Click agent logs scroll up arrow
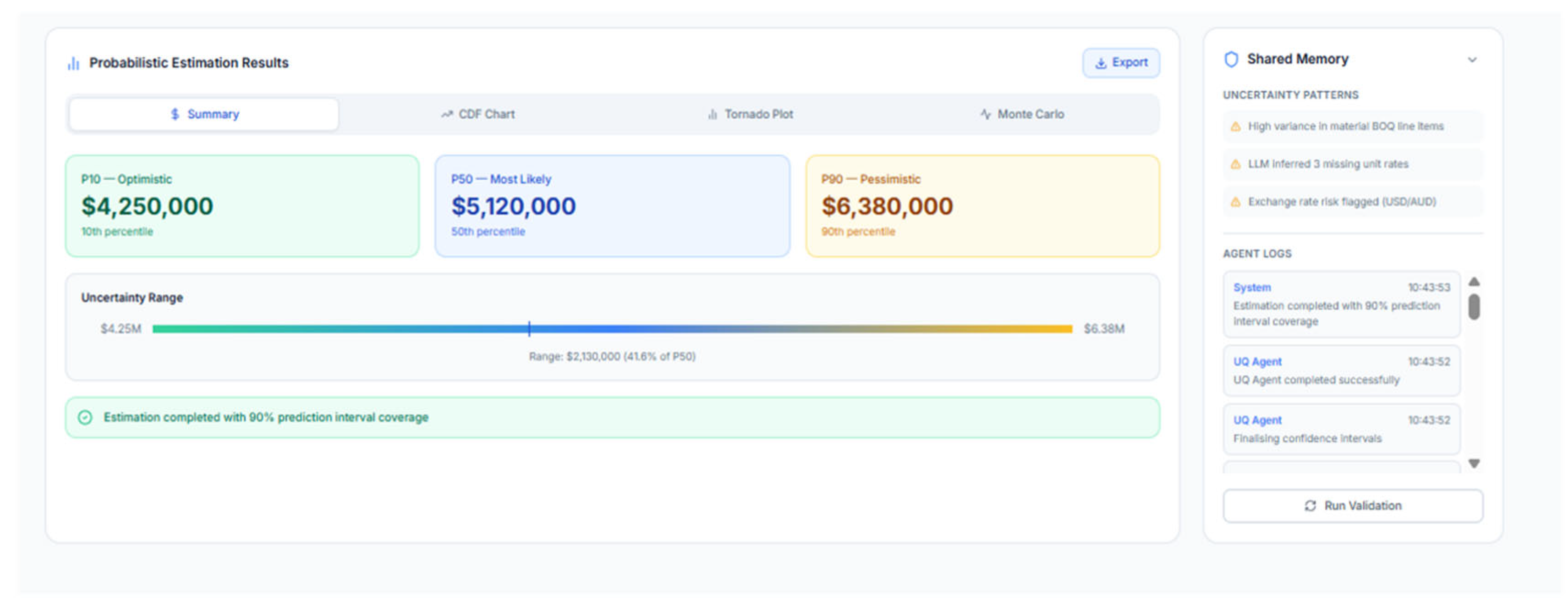The width and height of the screenshot is (1568, 607). pos(1474,282)
